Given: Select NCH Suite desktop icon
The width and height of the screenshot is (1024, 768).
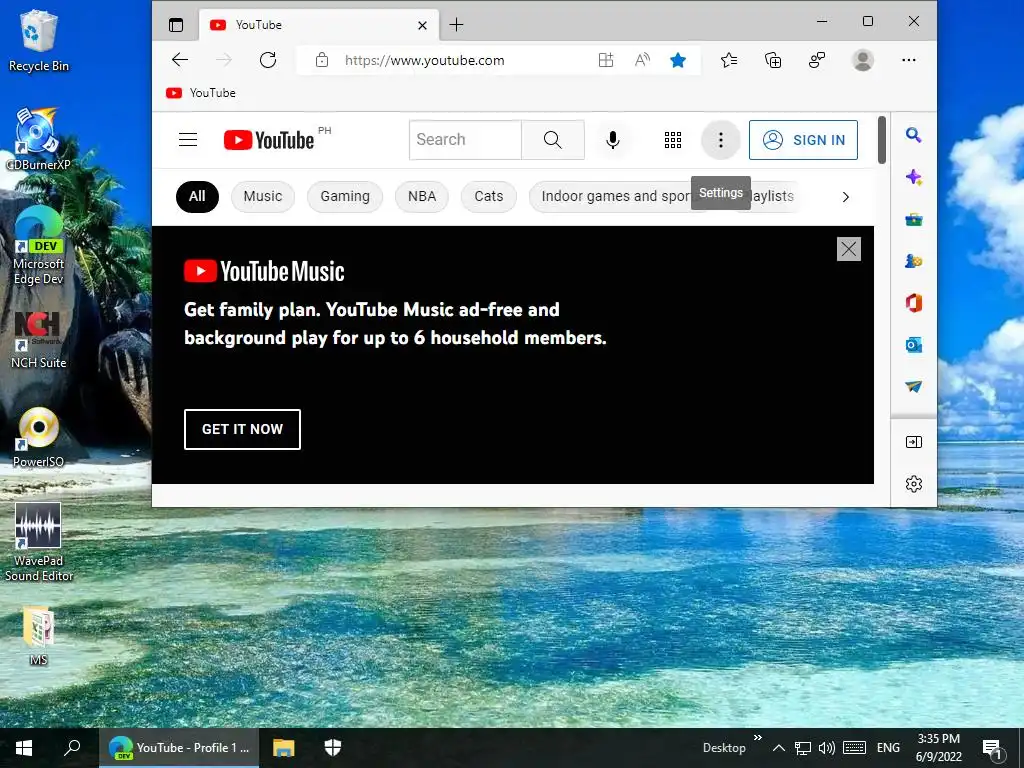Looking at the screenshot, I should [x=39, y=340].
